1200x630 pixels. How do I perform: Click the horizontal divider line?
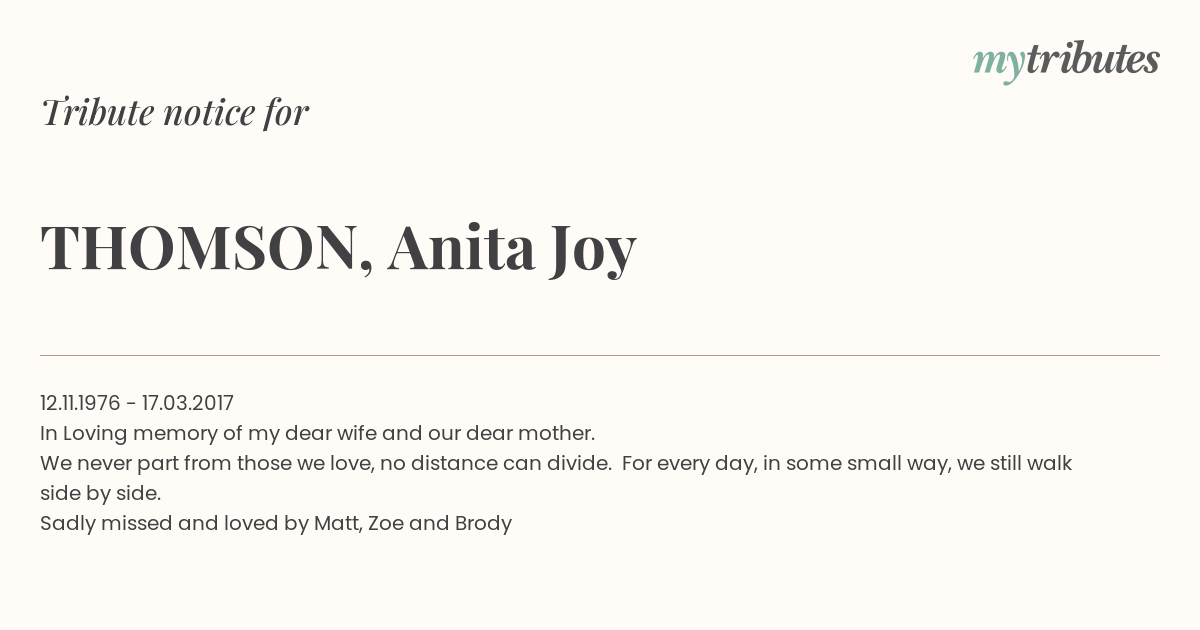click(600, 355)
